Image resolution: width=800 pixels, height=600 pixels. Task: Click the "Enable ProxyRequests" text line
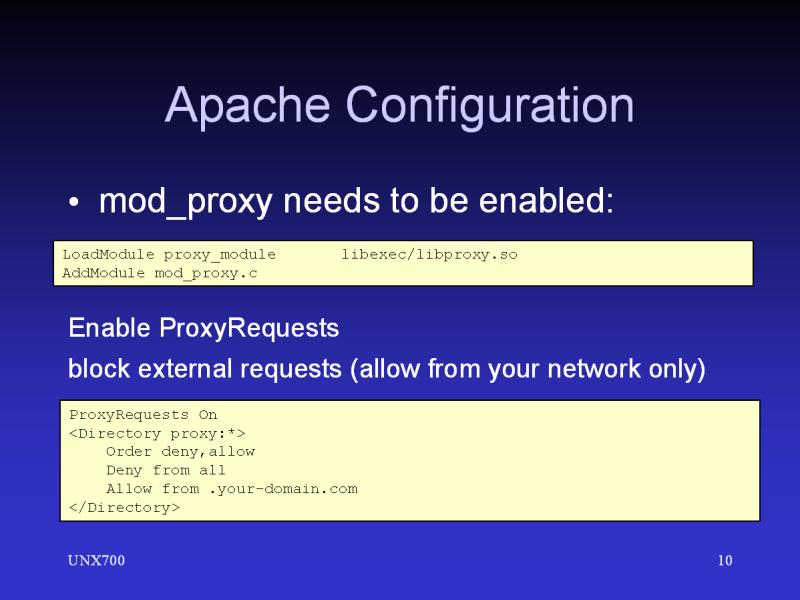pos(203,328)
